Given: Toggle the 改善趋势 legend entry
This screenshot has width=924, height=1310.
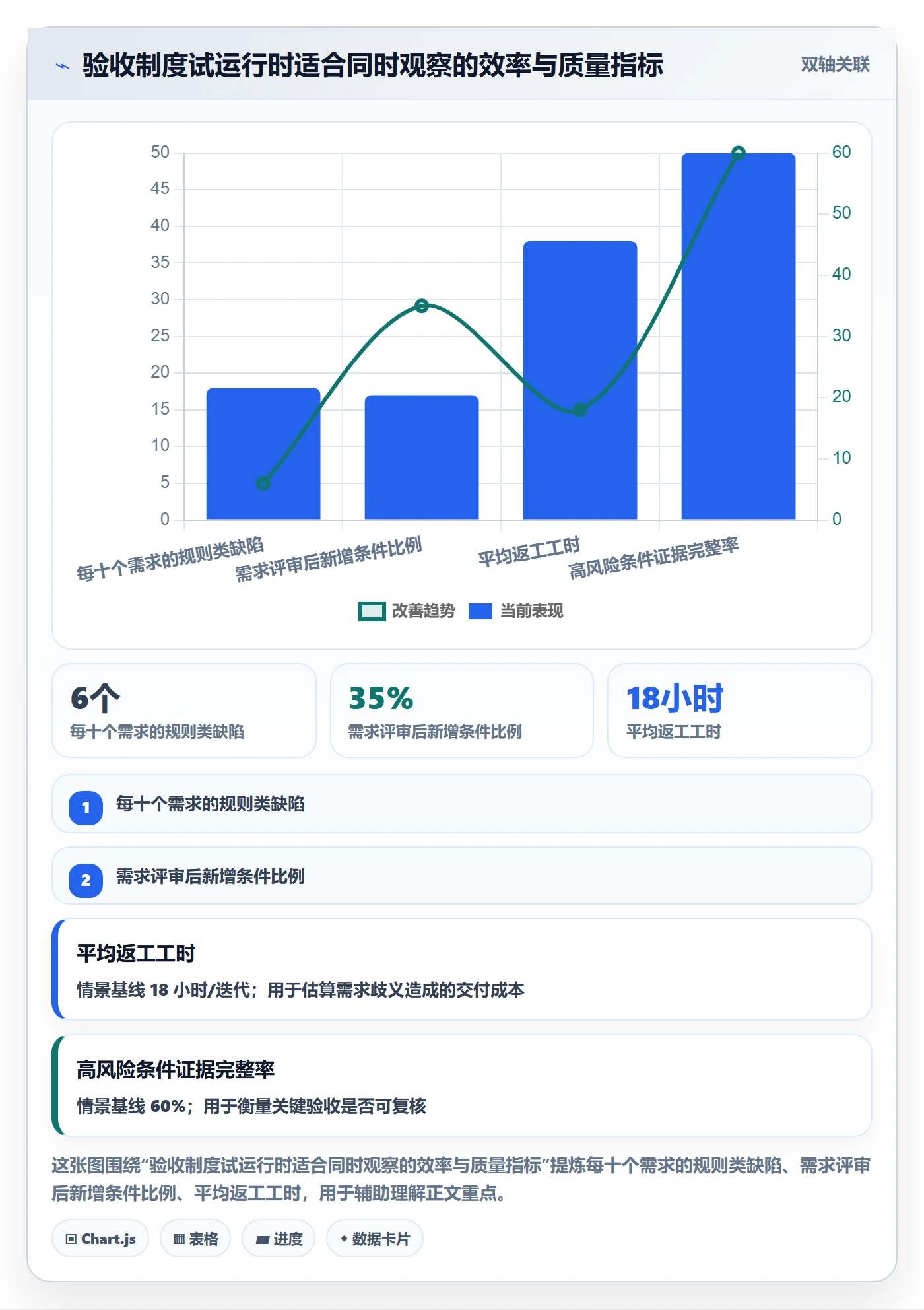Looking at the screenshot, I should (x=407, y=611).
